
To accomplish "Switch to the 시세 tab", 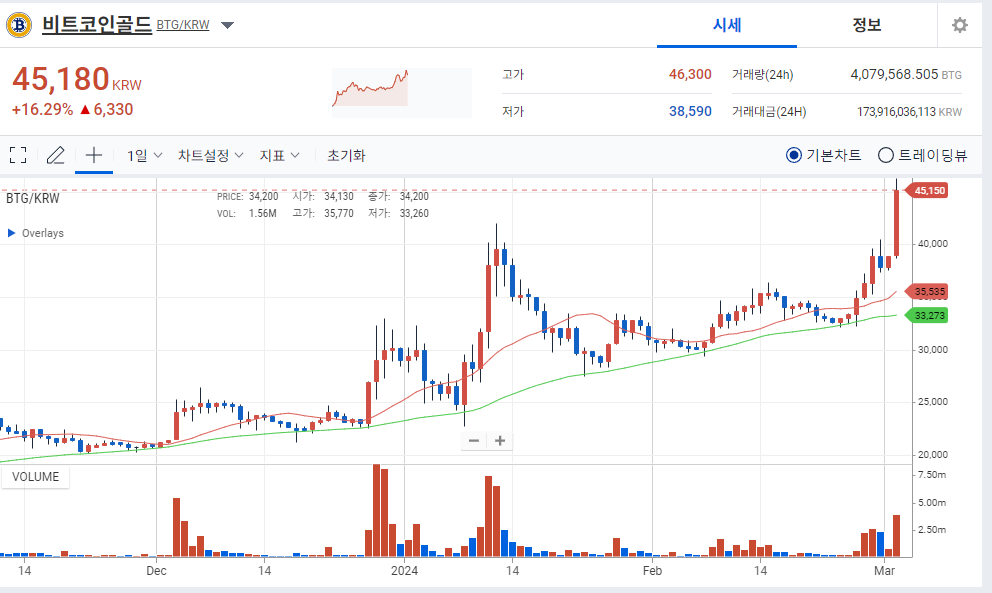I will [727, 25].
